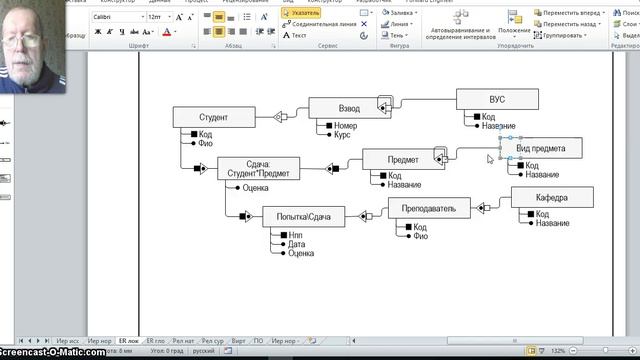Decrease font size with the small A
640x360 pixels.
190,17
